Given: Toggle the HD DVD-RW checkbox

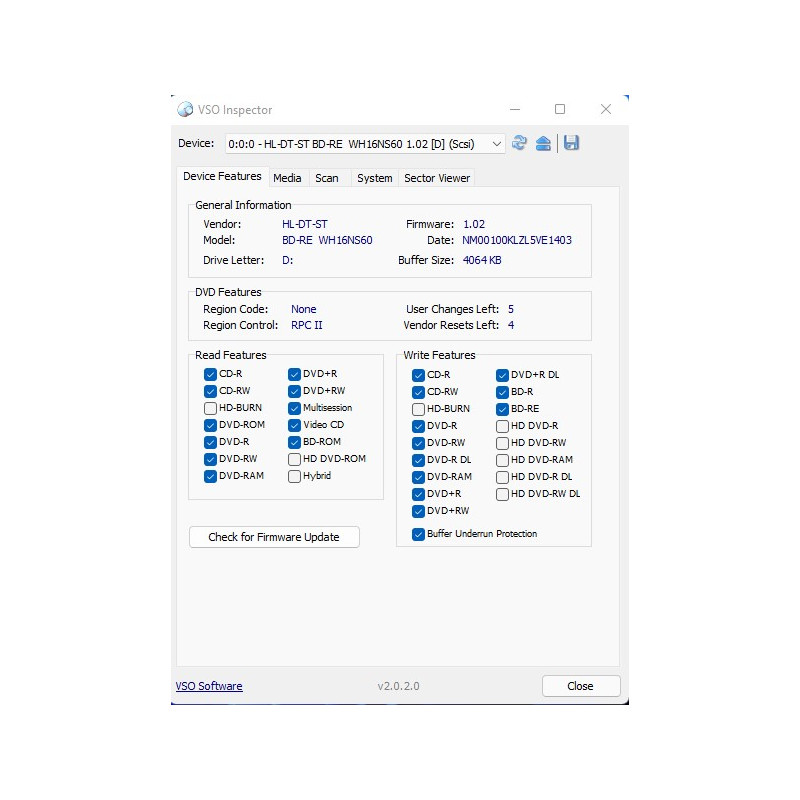Looking at the screenshot, I should click(x=502, y=443).
